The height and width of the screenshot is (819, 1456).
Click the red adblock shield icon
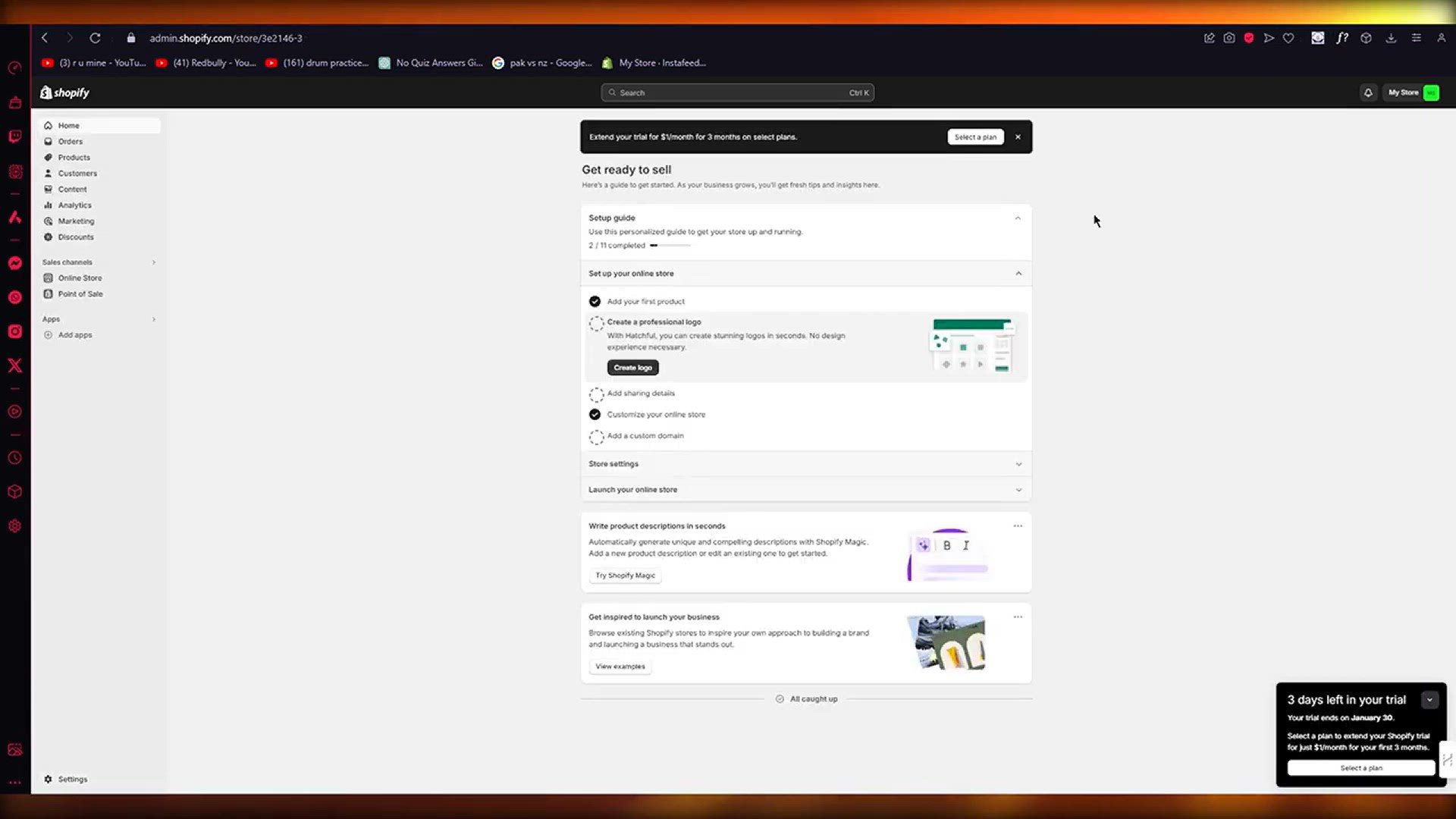click(x=1249, y=38)
